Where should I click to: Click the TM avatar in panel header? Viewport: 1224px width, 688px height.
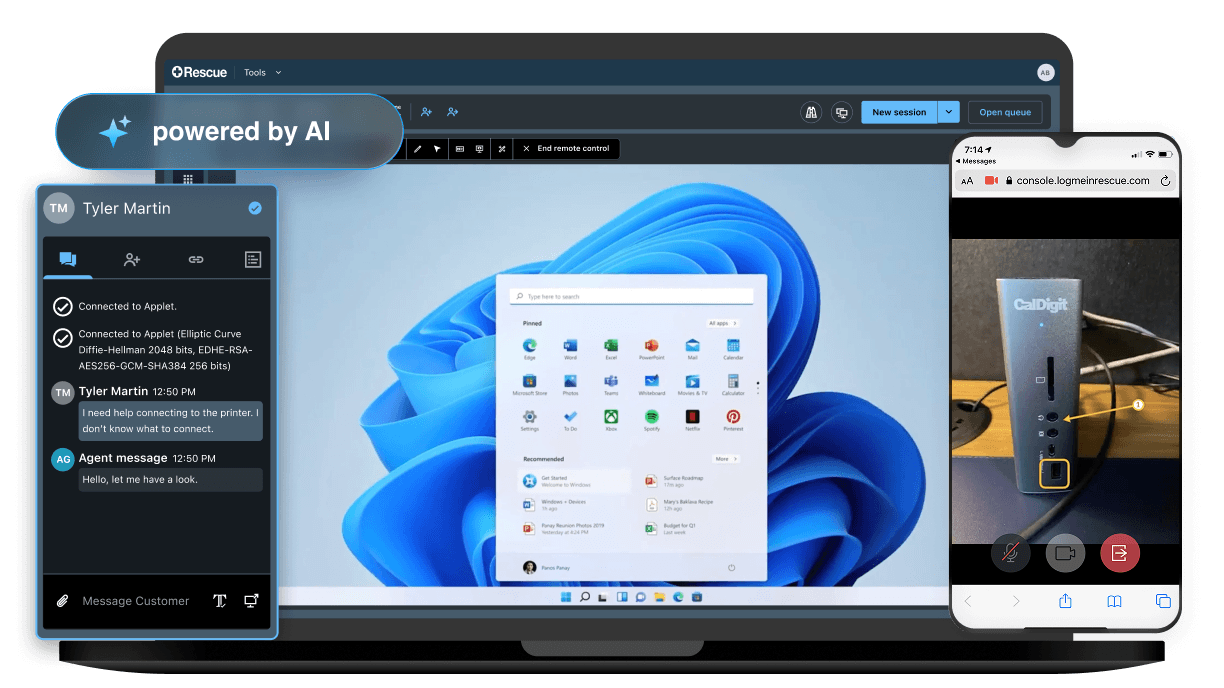(x=59, y=208)
